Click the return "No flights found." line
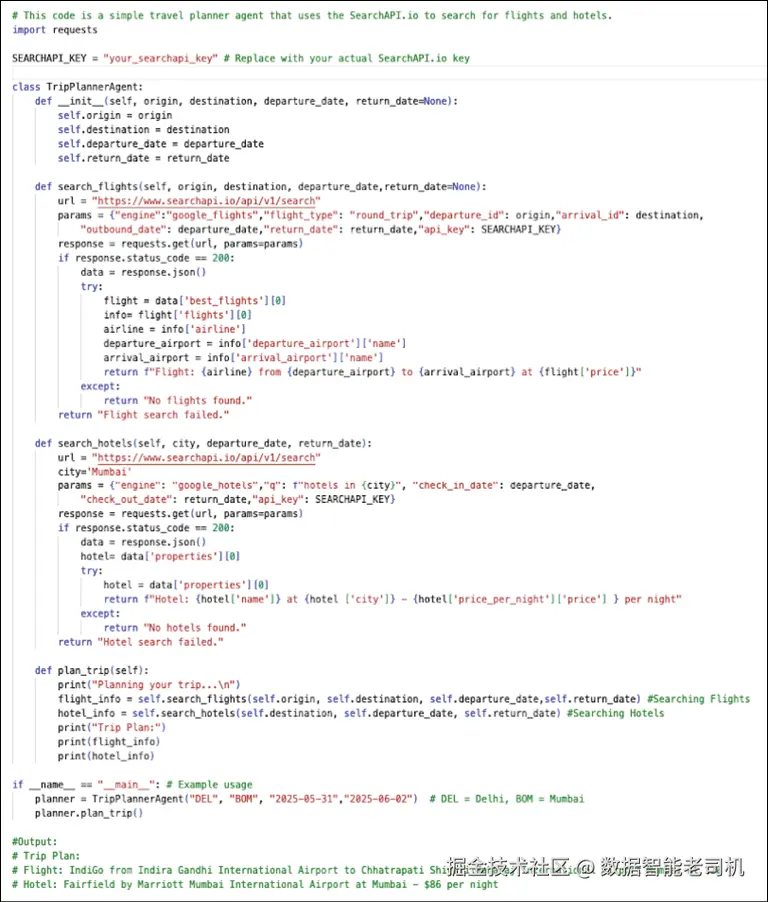 tap(178, 400)
